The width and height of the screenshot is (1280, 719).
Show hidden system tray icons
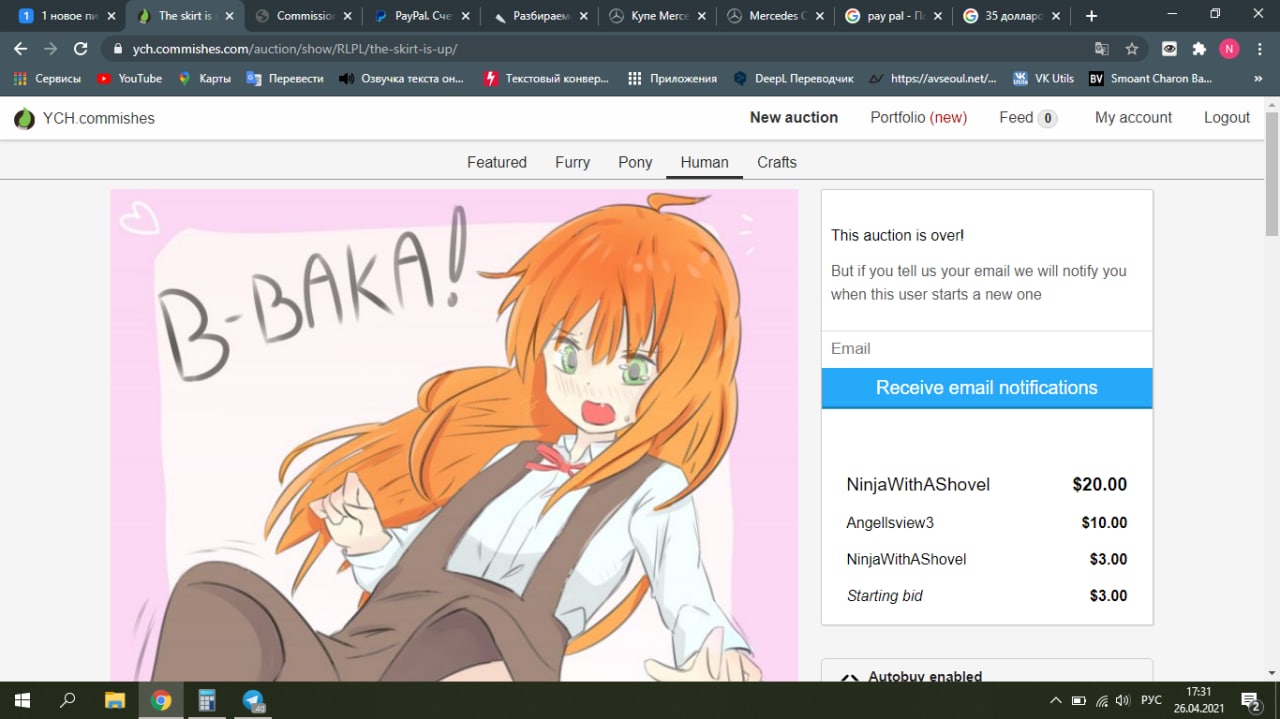coord(1055,700)
